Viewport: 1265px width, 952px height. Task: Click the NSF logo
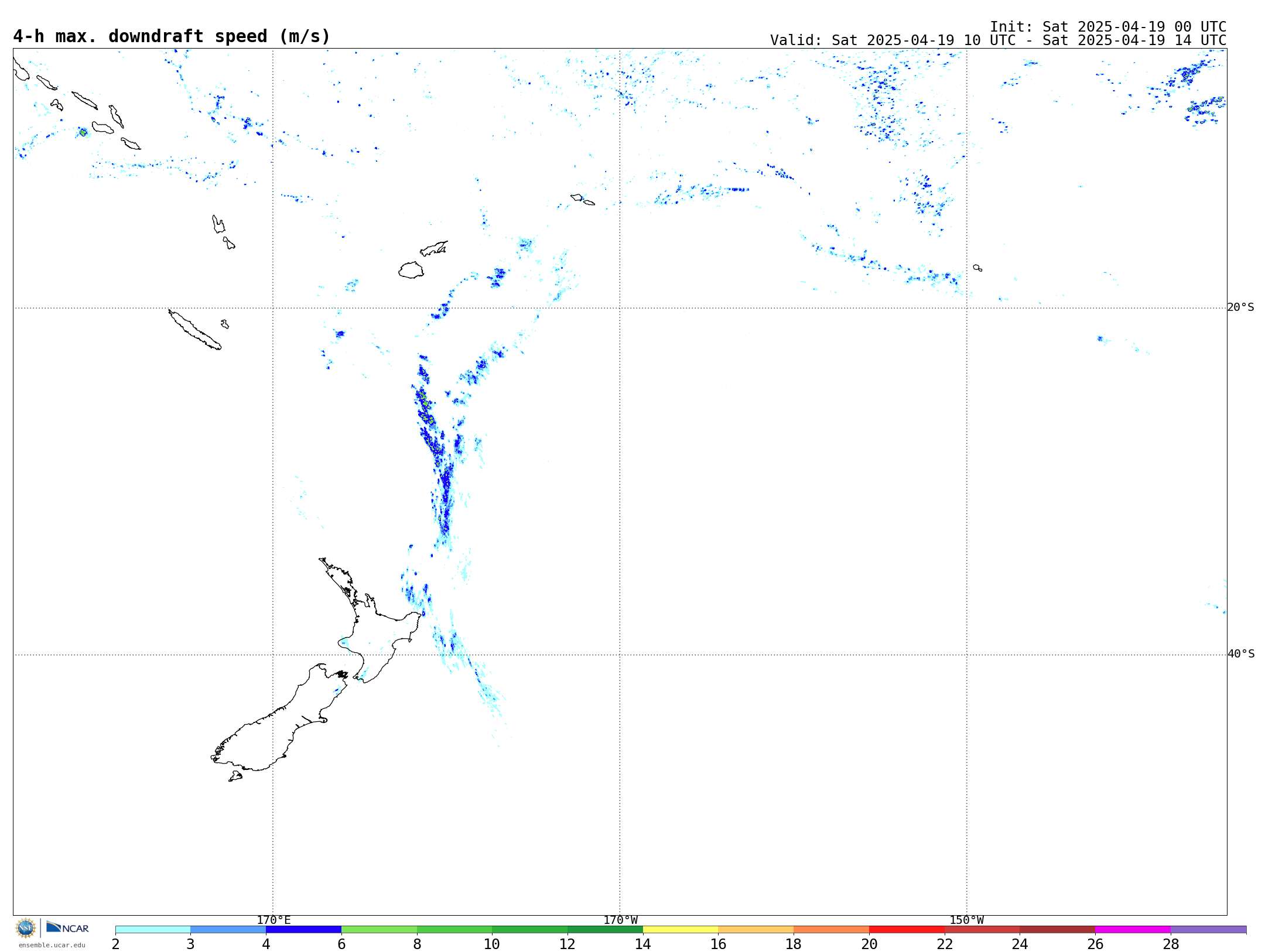point(26,928)
